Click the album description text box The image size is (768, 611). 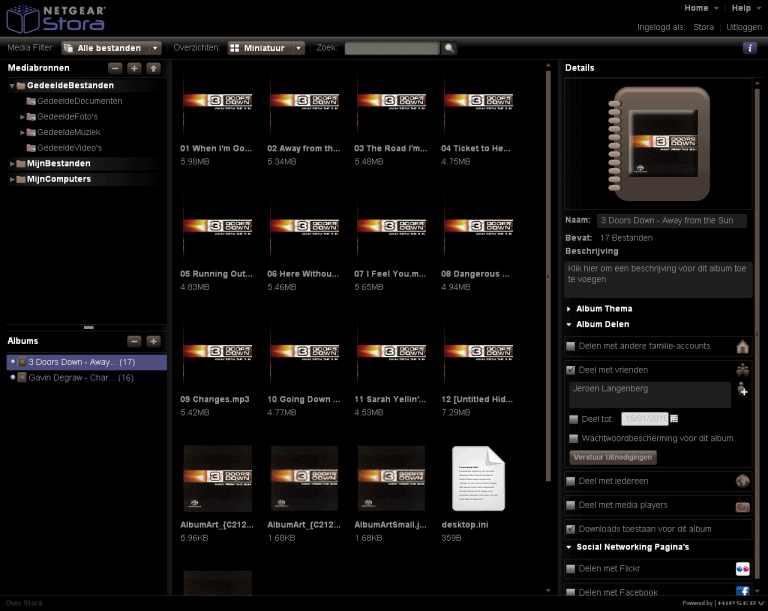click(x=658, y=279)
